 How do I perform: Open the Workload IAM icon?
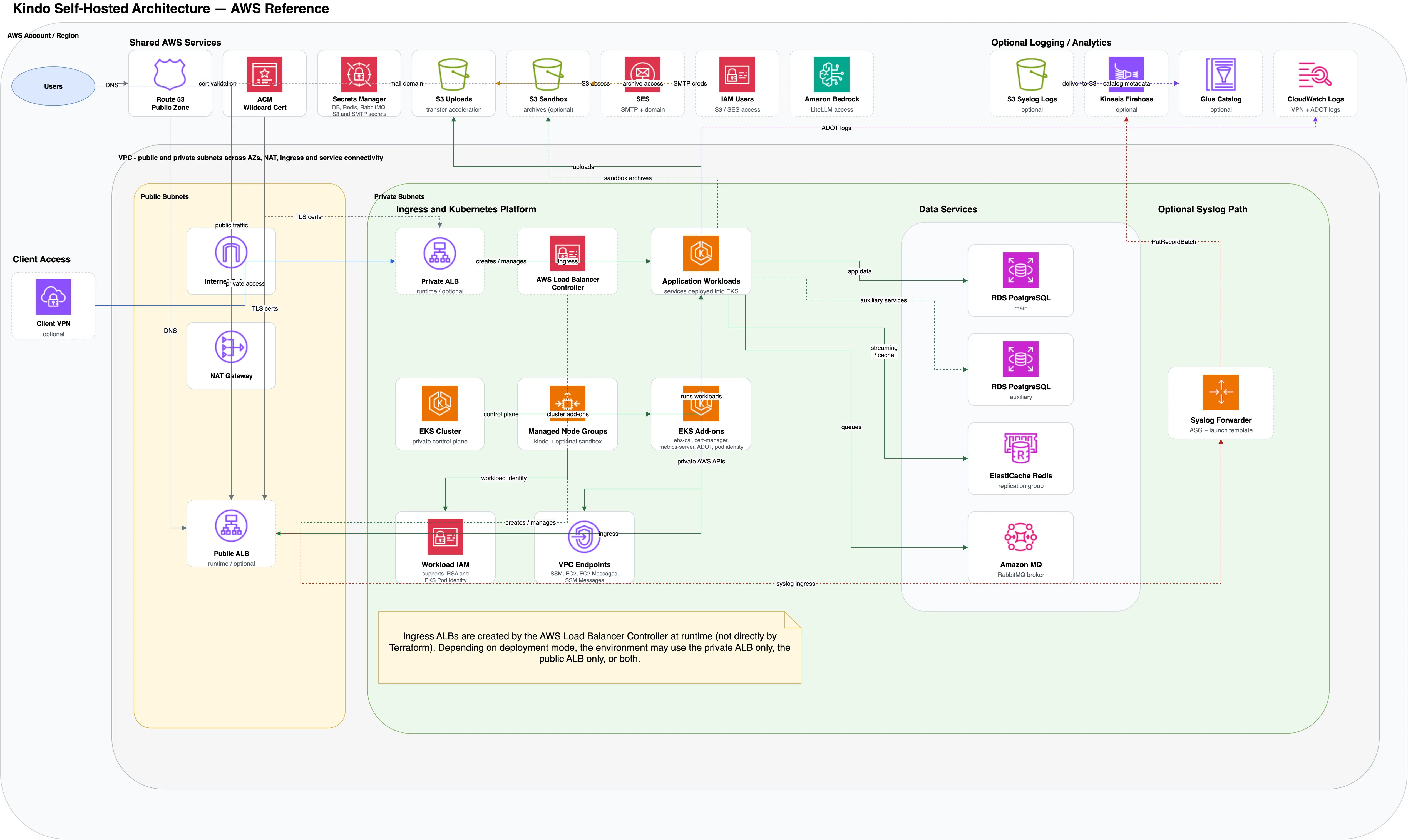point(445,538)
